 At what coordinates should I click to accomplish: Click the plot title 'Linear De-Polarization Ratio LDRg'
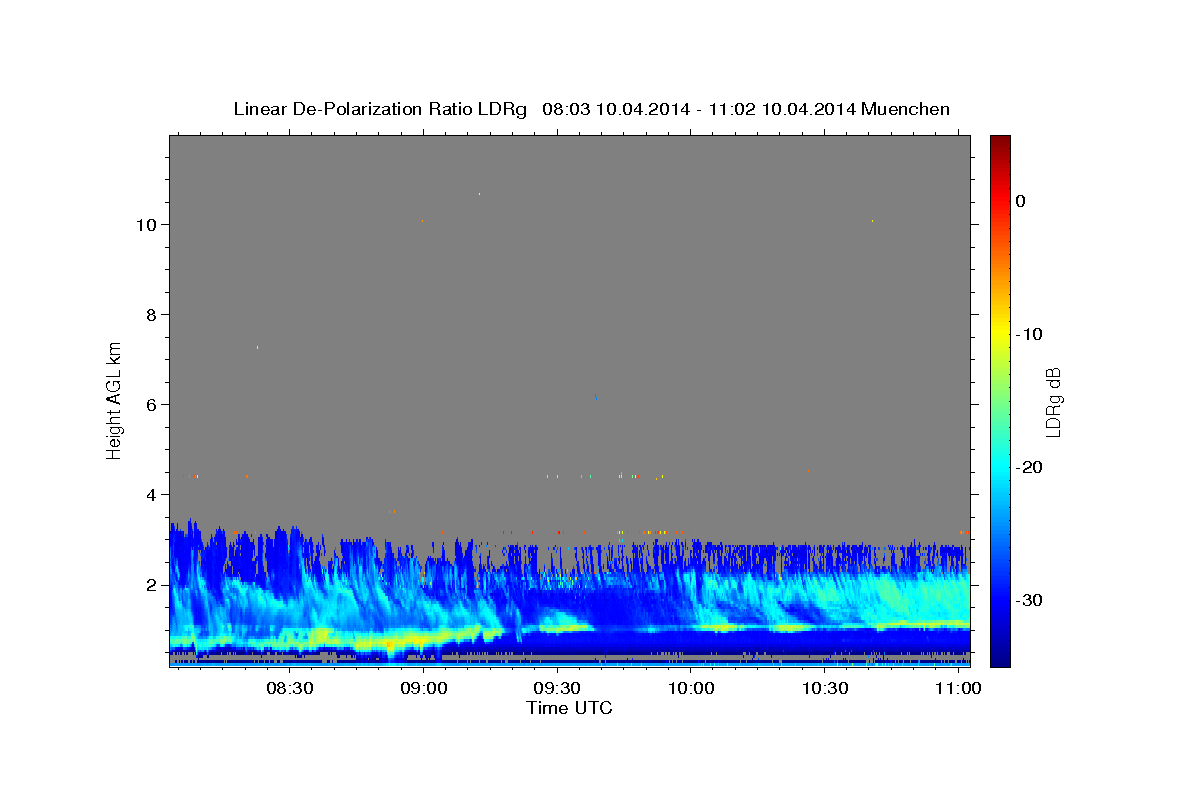(380, 109)
